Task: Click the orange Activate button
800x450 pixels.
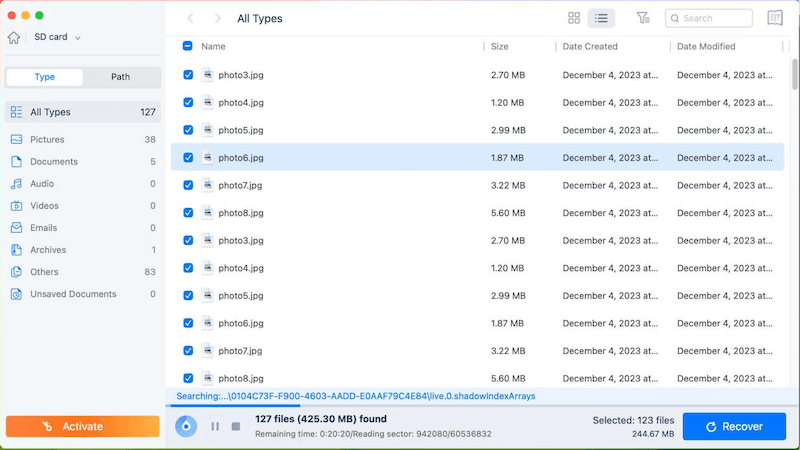Action: click(83, 427)
